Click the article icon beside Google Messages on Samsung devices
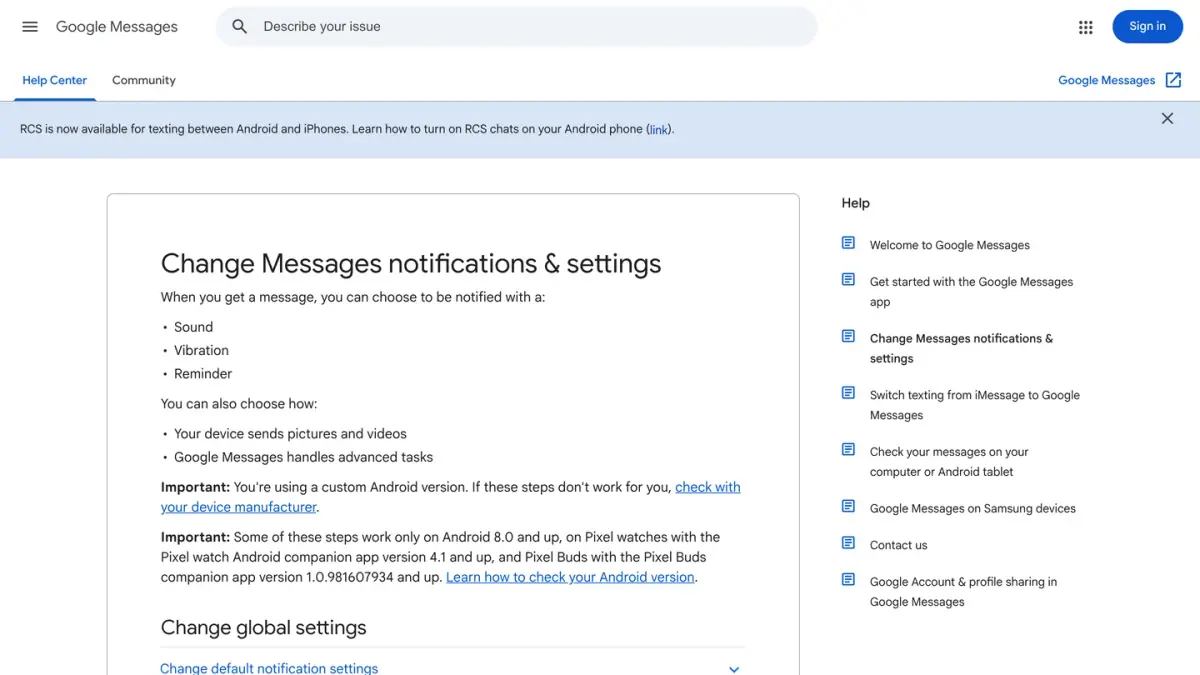Image resolution: width=1200 pixels, height=675 pixels. pos(848,506)
